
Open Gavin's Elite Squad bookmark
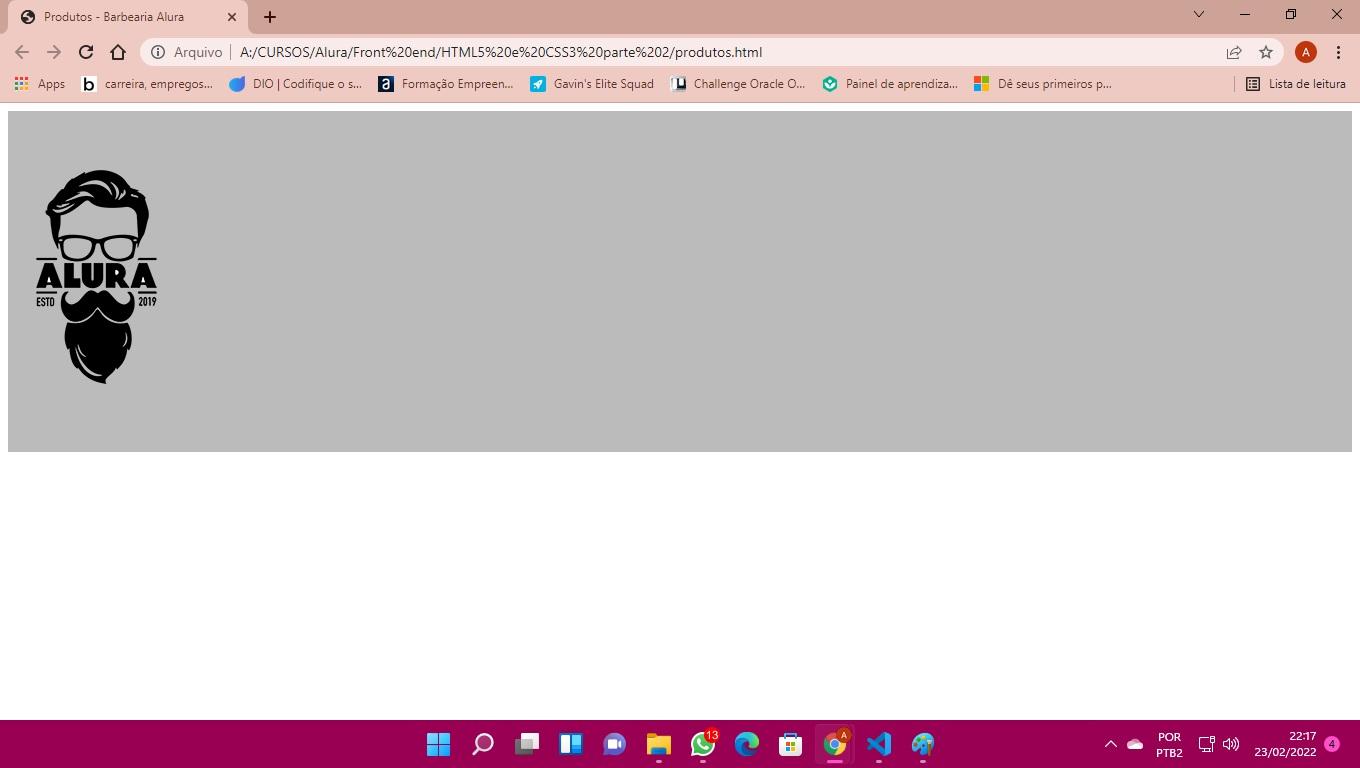[592, 84]
